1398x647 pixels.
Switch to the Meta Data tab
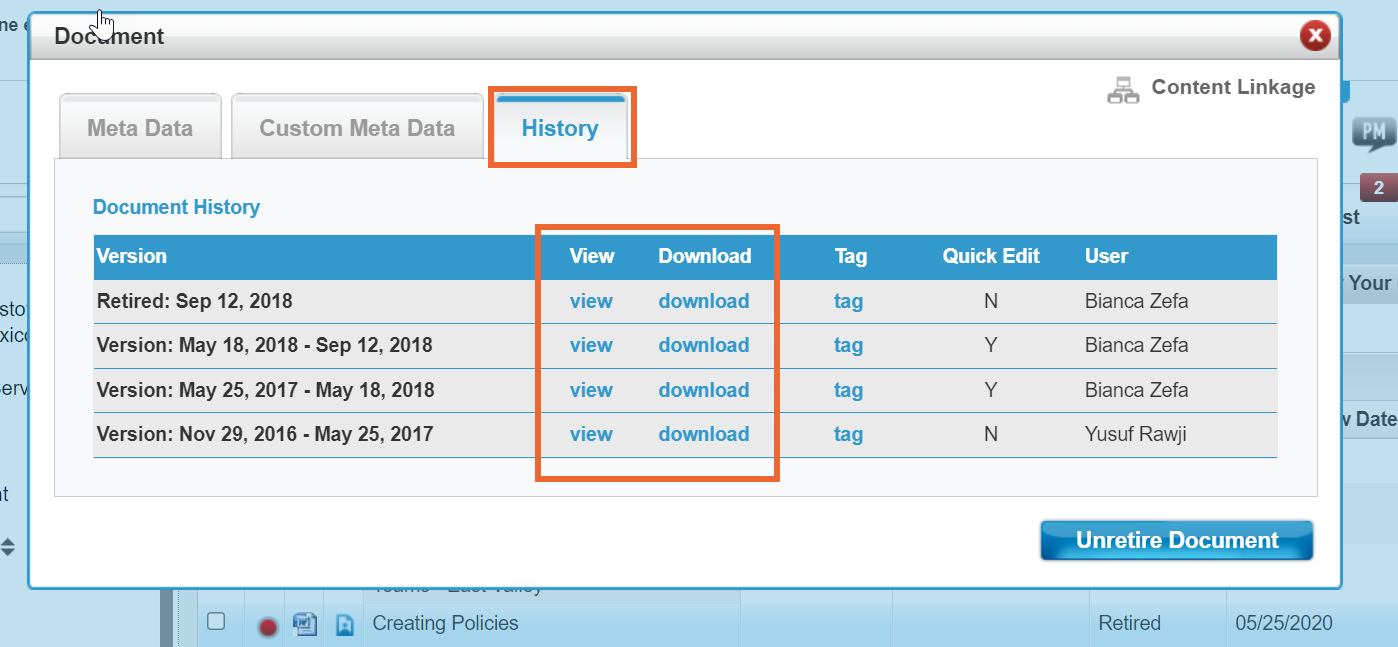click(x=140, y=128)
